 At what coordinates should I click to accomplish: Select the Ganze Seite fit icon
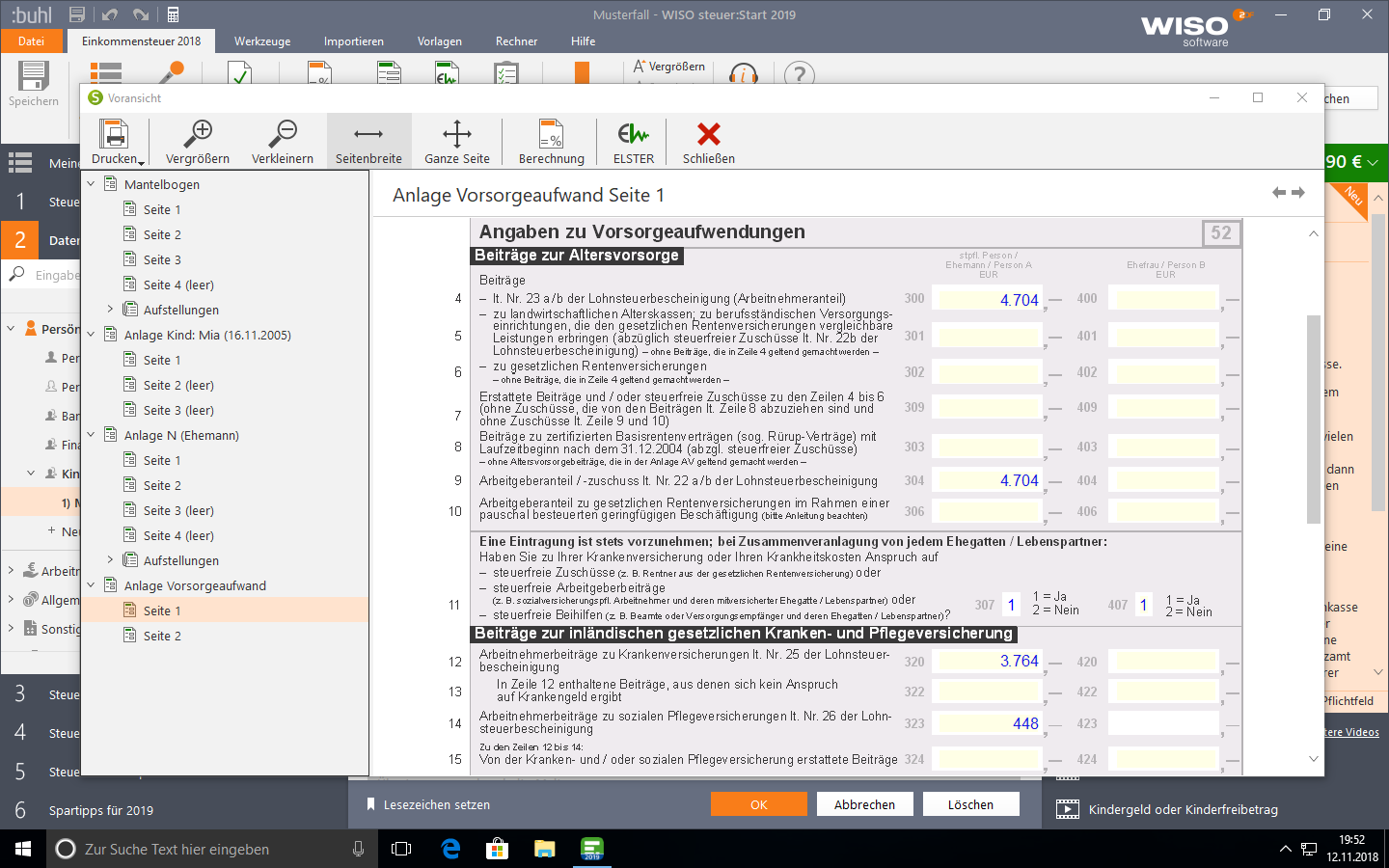point(457,134)
